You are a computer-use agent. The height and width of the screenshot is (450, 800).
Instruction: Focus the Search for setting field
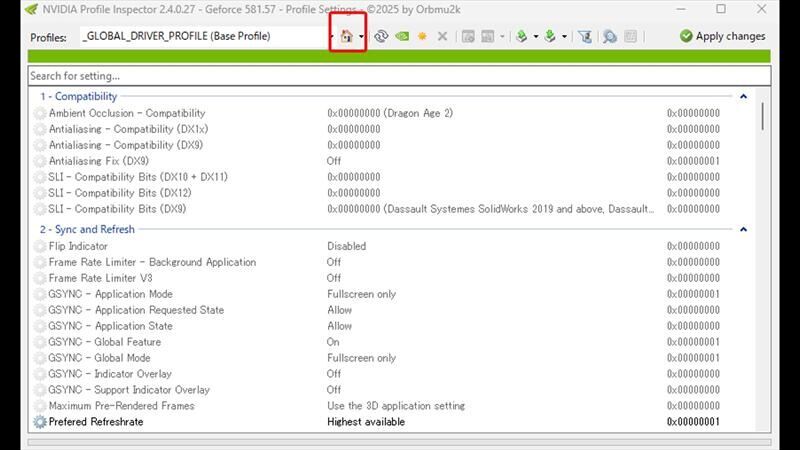pyautogui.click(x=399, y=76)
